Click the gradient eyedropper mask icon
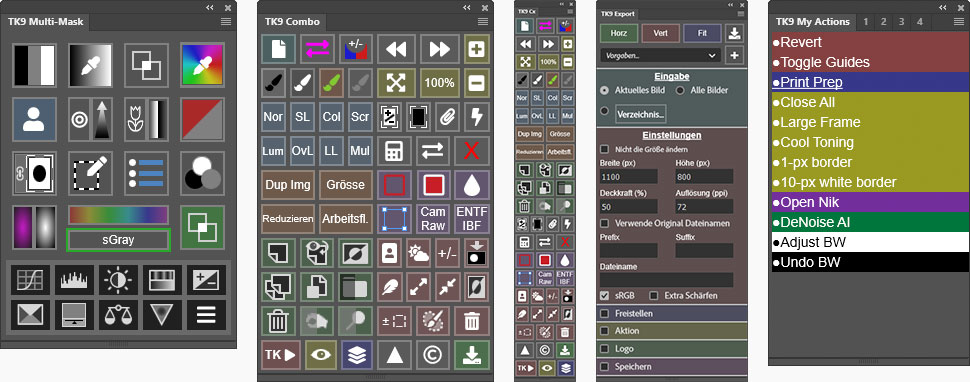This screenshot has width=970, height=382. [90, 65]
